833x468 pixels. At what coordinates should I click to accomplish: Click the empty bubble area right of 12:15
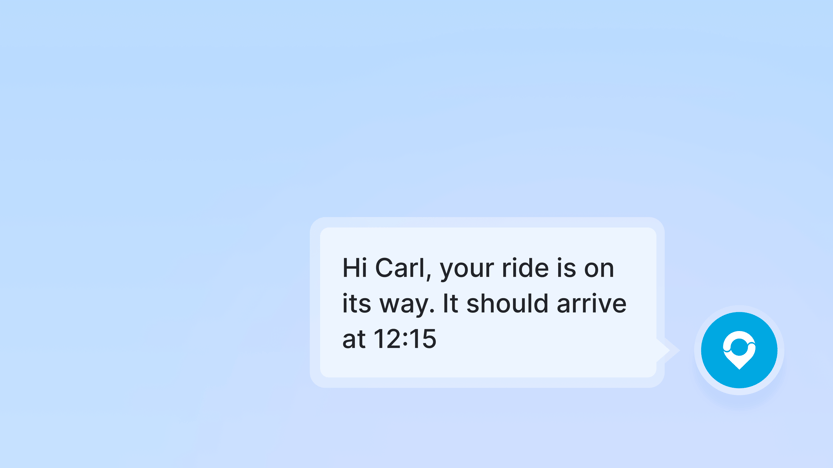tap(545, 340)
